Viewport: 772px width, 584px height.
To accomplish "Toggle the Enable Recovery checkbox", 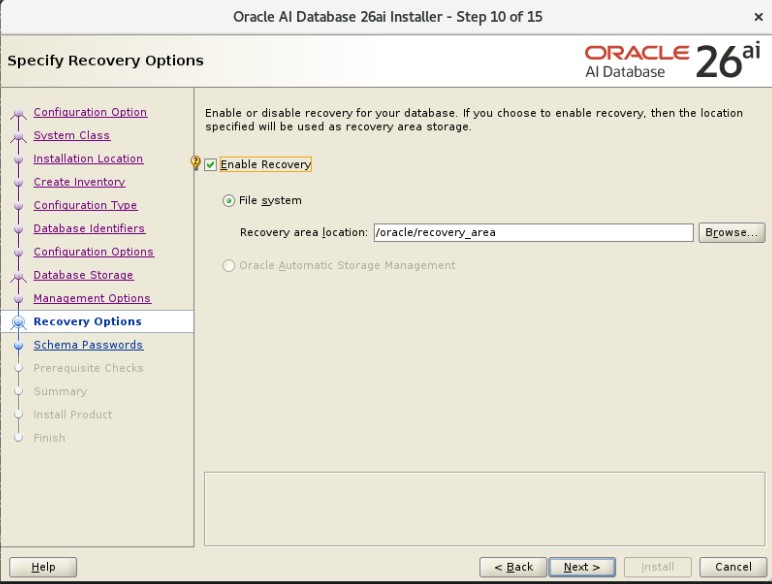I will (x=211, y=164).
